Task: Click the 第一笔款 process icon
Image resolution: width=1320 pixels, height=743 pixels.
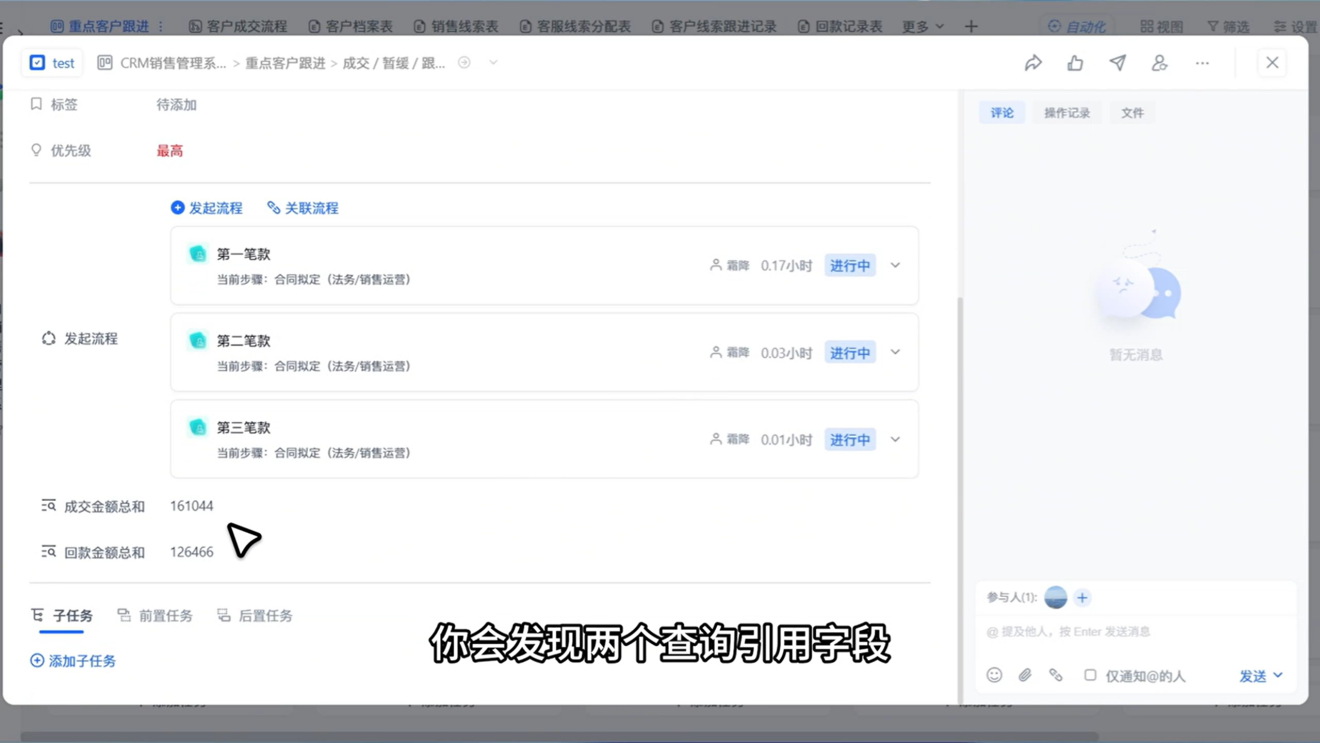Action: [x=197, y=254]
